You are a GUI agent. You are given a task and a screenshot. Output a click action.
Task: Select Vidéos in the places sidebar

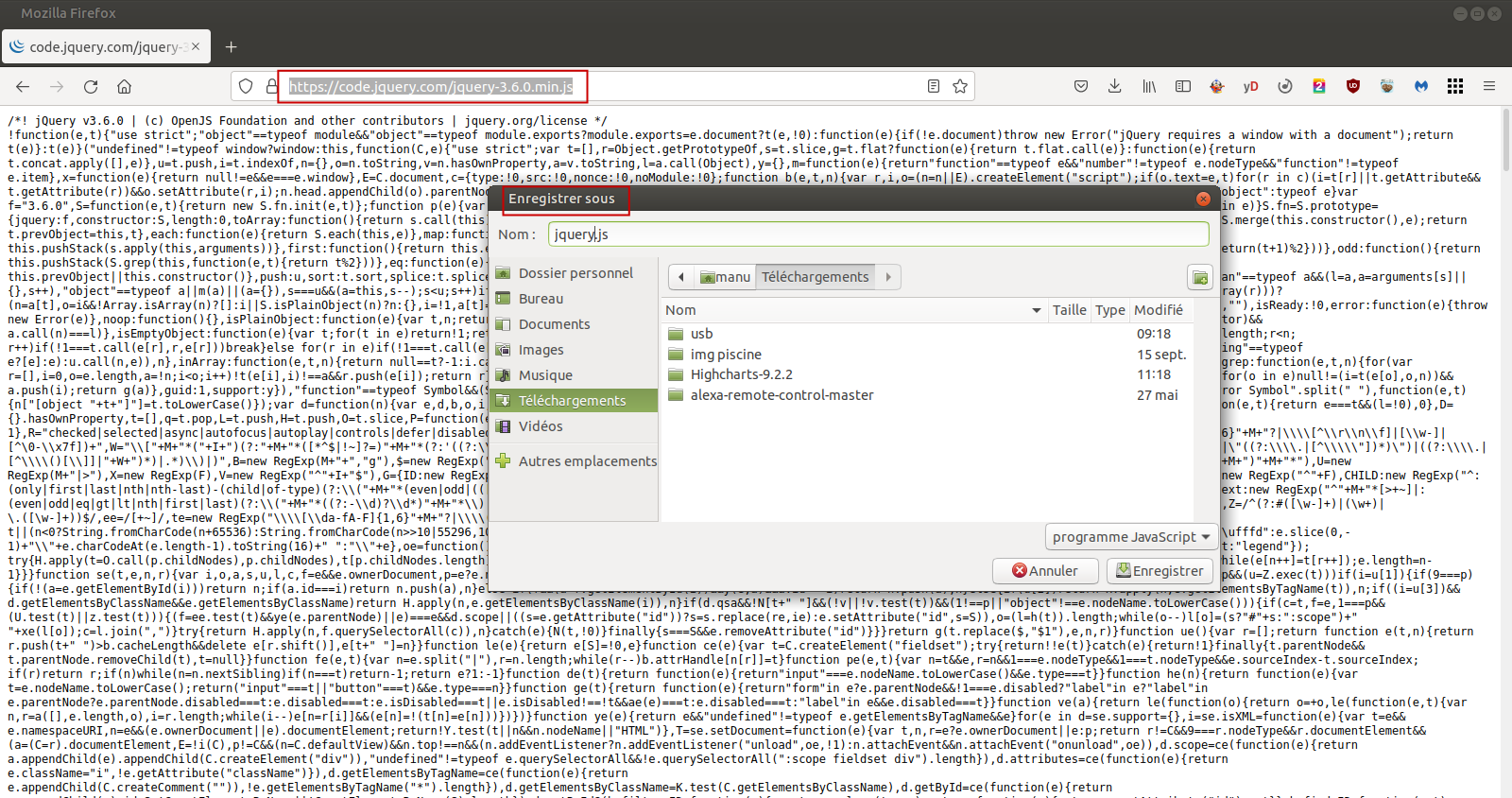pyautogui.click(x=575, y=426)
